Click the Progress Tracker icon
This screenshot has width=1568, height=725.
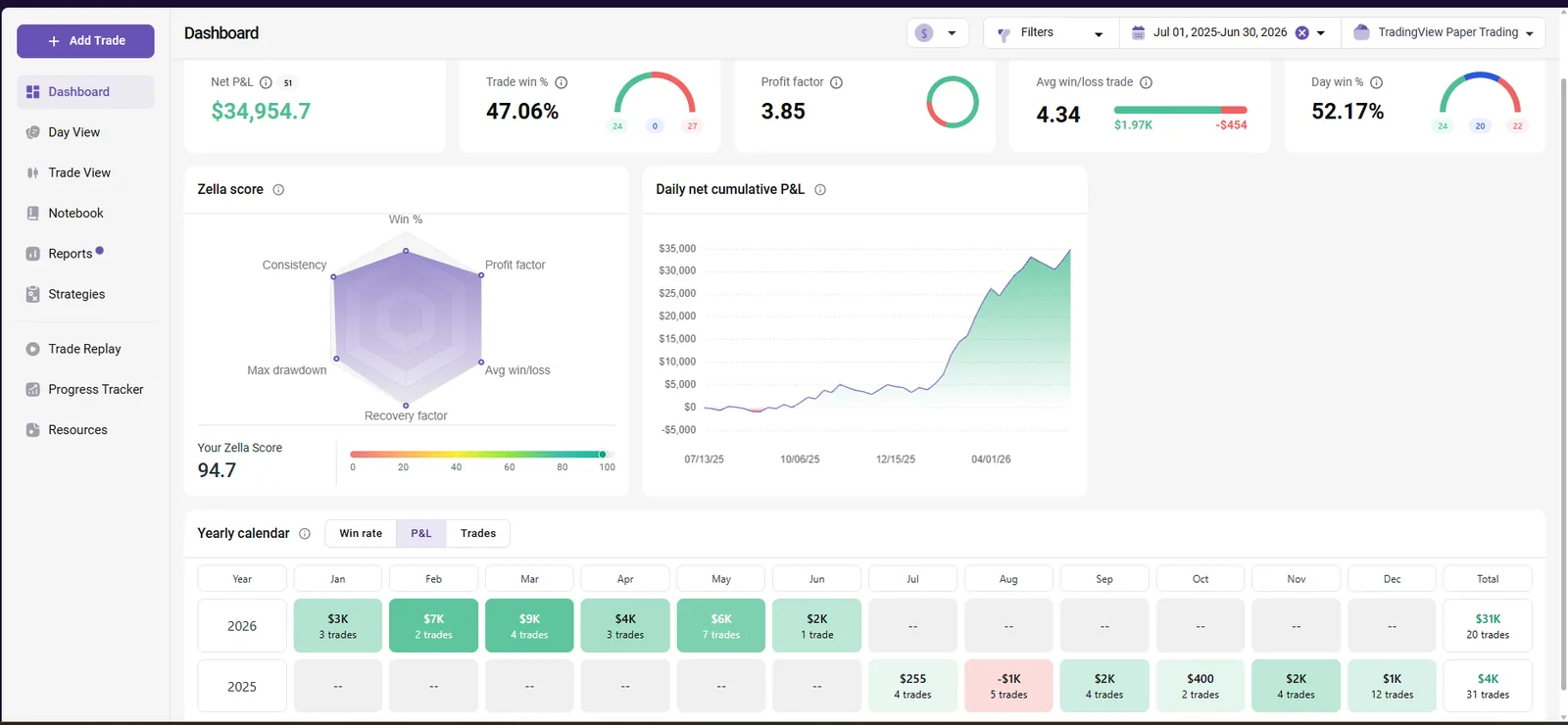[32, 389]
